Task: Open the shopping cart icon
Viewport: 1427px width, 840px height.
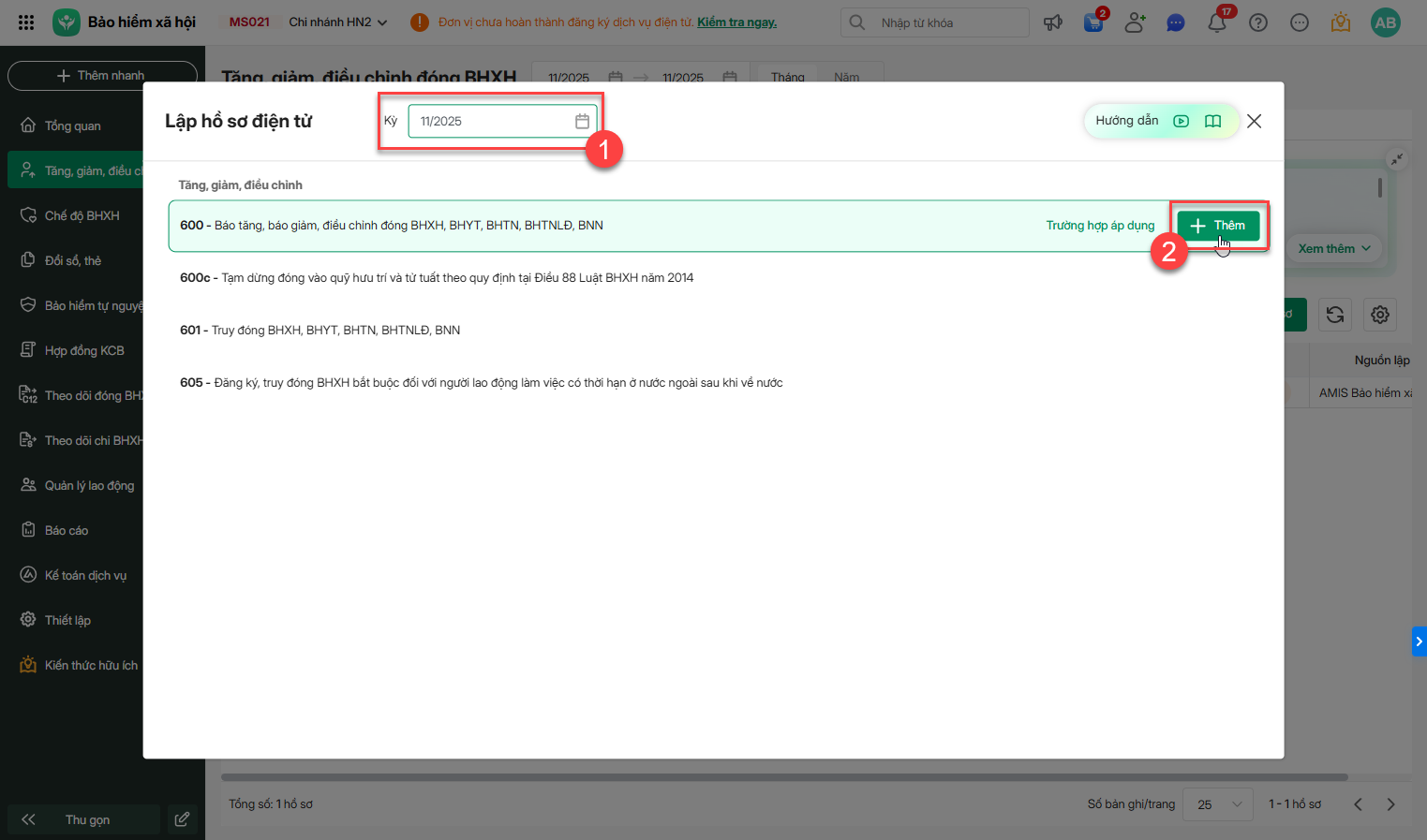Action: pos(1093,22)
